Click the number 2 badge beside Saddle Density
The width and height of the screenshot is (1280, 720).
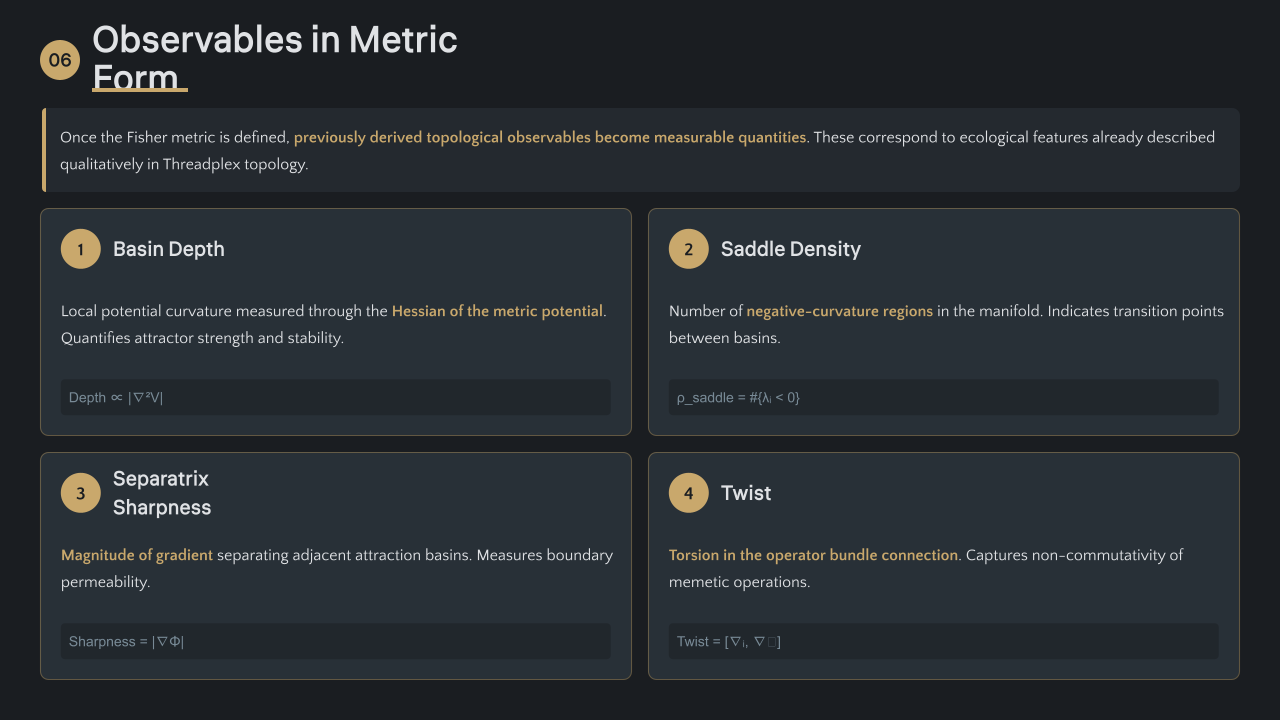(688, 249)
